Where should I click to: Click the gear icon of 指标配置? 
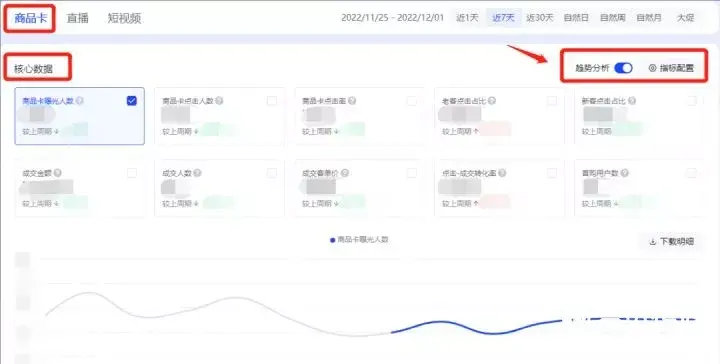pyautogui.click(x=652, y=68)
